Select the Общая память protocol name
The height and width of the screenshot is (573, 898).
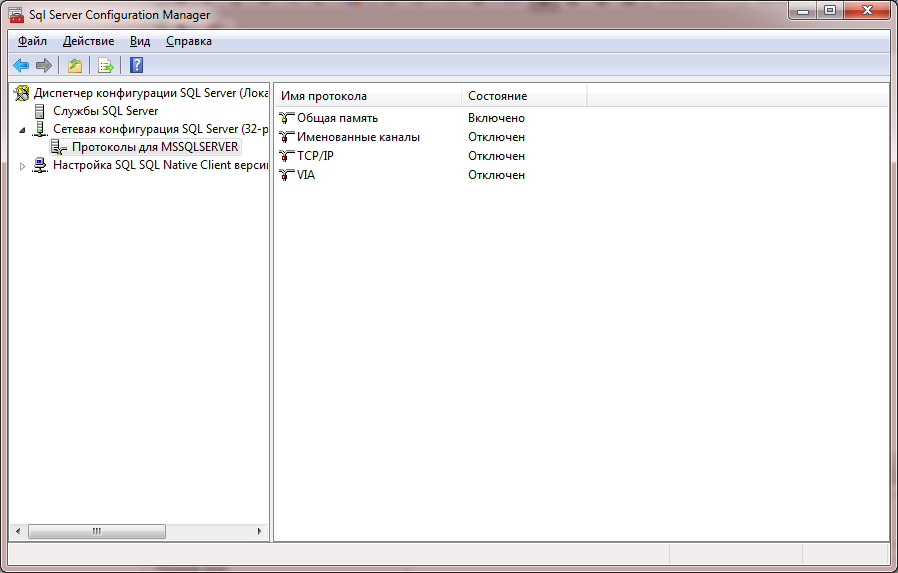point(337,118)
